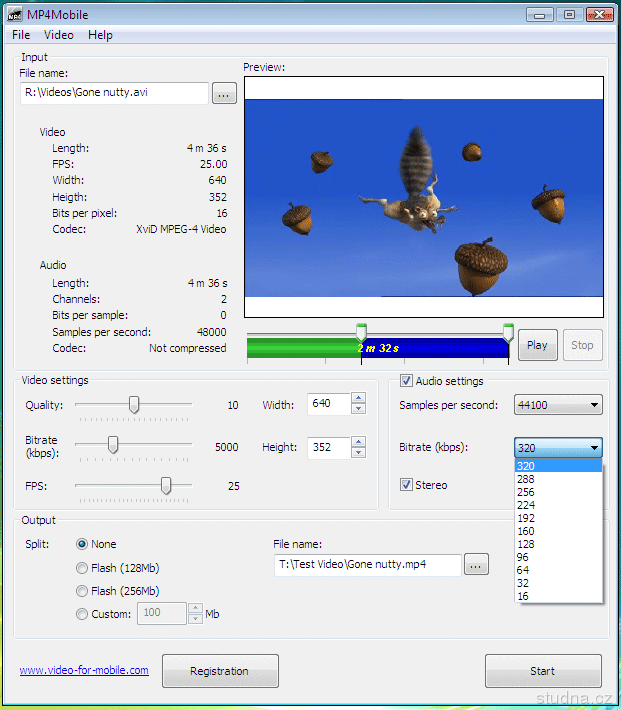This screenshot has height=710, width=621.
Task: Click Height spinner down arrow
Action: click(x=358, y=453)
